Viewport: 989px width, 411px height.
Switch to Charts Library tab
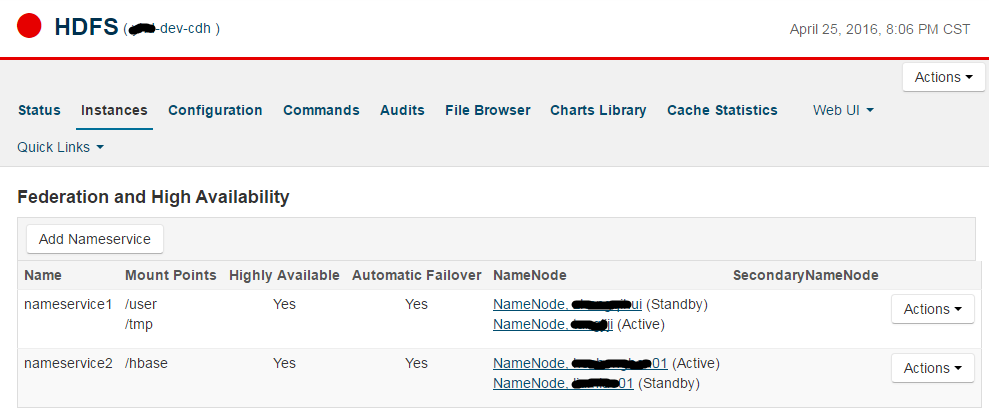[x=598, y=110]
